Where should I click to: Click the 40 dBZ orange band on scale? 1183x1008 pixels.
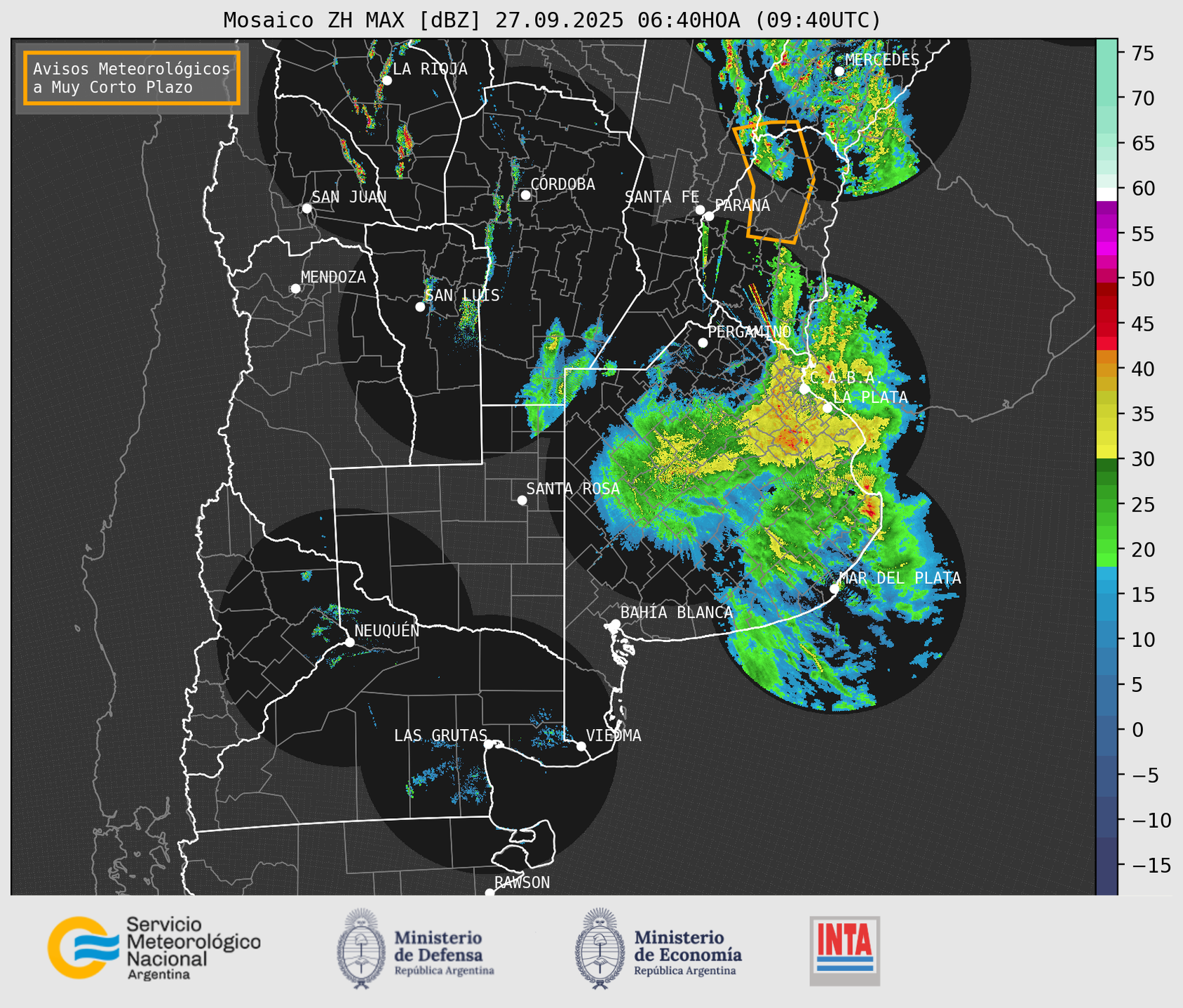1107,369
